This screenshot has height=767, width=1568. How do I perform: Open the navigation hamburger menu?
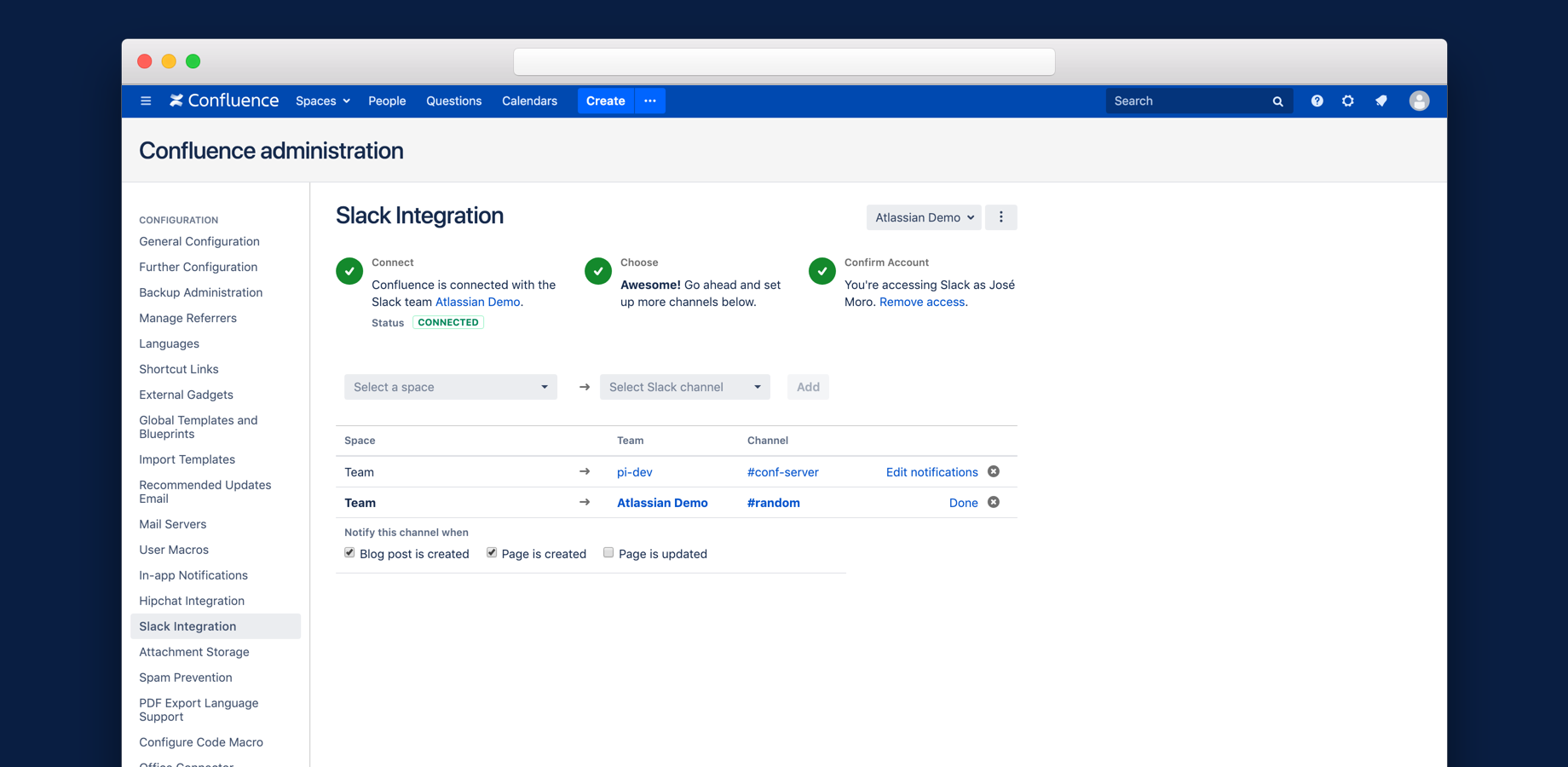coord(146,101)
